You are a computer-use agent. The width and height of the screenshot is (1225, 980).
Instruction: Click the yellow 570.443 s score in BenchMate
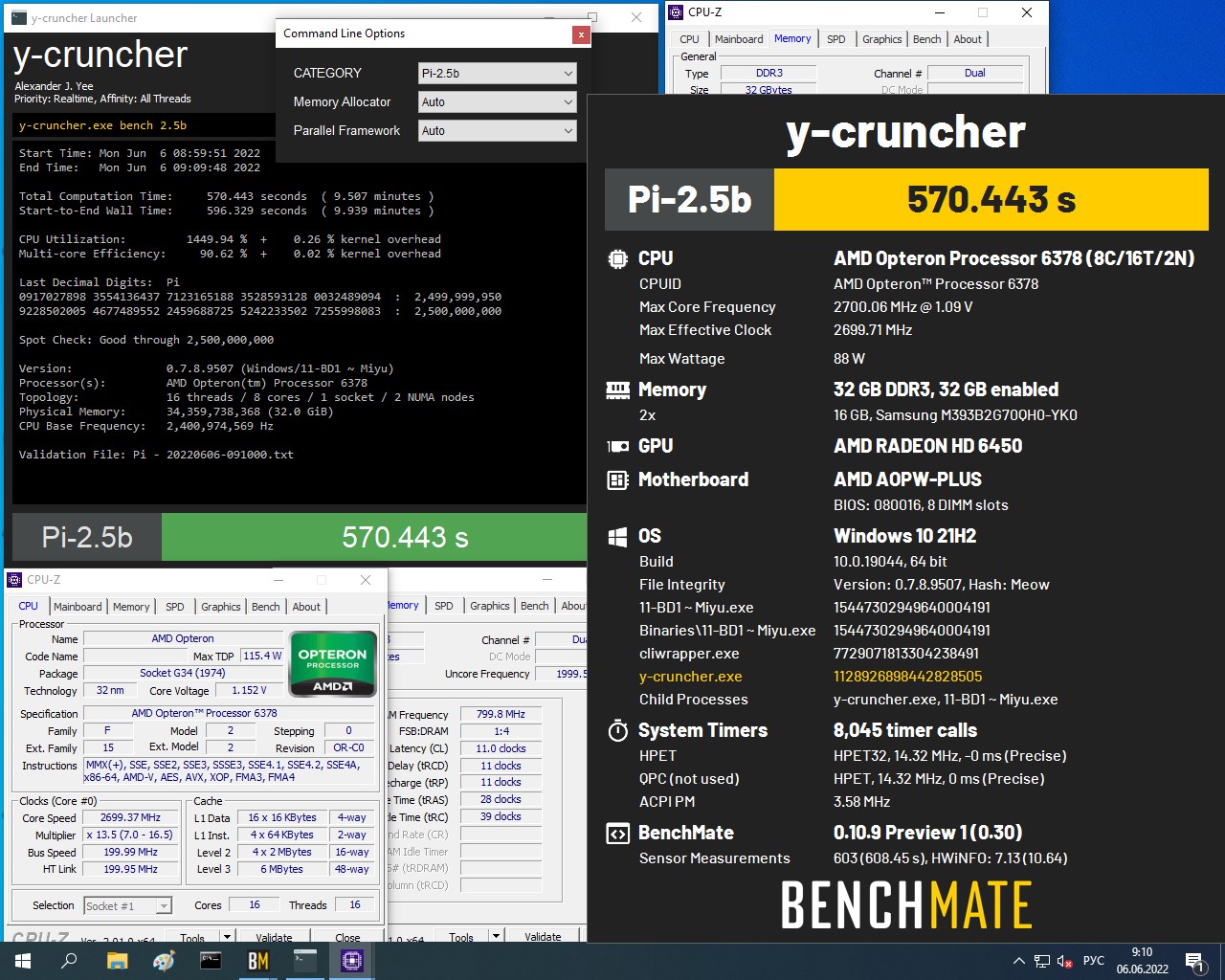pyautogui.click(x=991, y=200)
